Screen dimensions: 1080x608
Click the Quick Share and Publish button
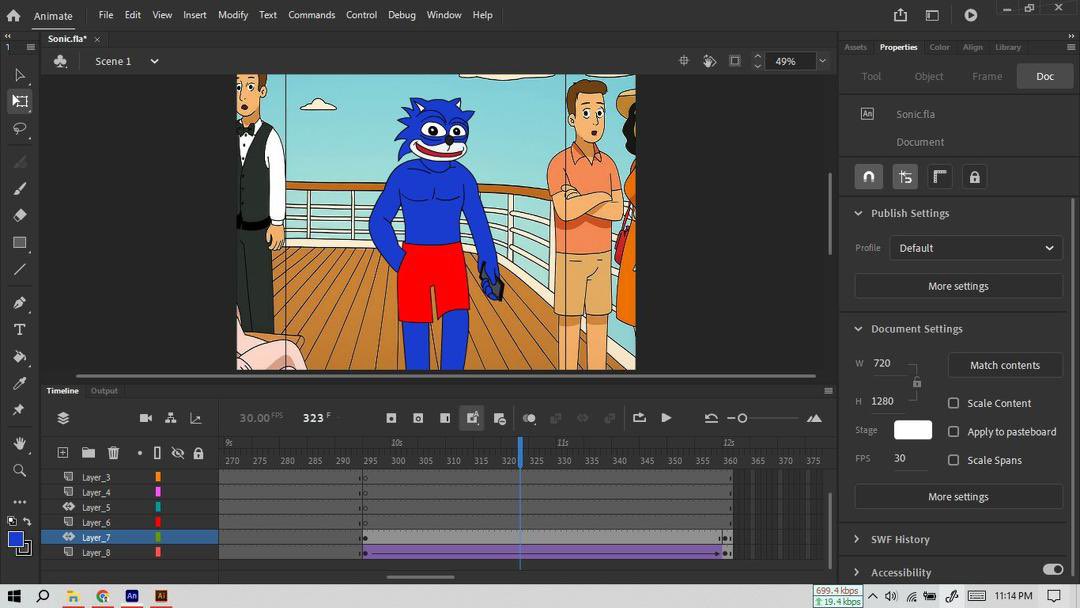pyautogui.click(x=900, y=14)
